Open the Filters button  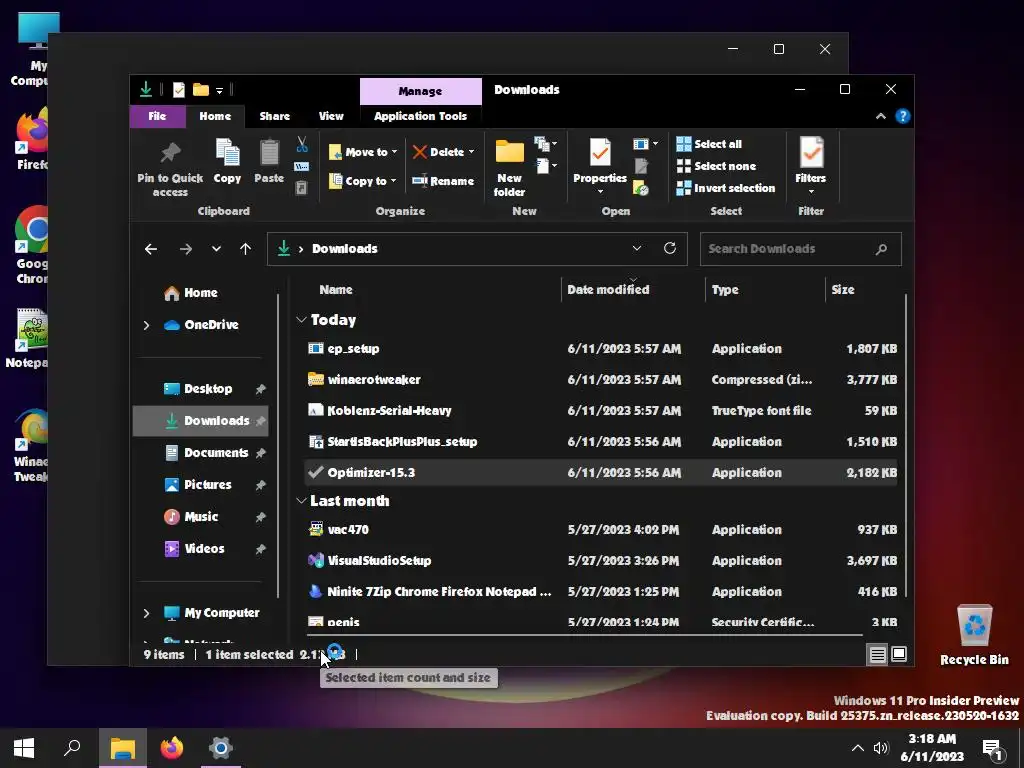tap(810, 167)
